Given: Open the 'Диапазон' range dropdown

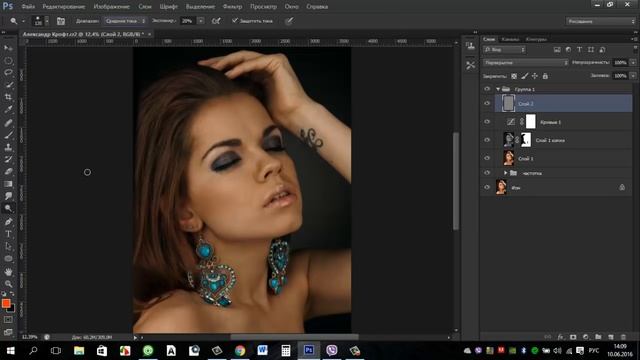Looking at the screenshot, I should coord(125,21).
